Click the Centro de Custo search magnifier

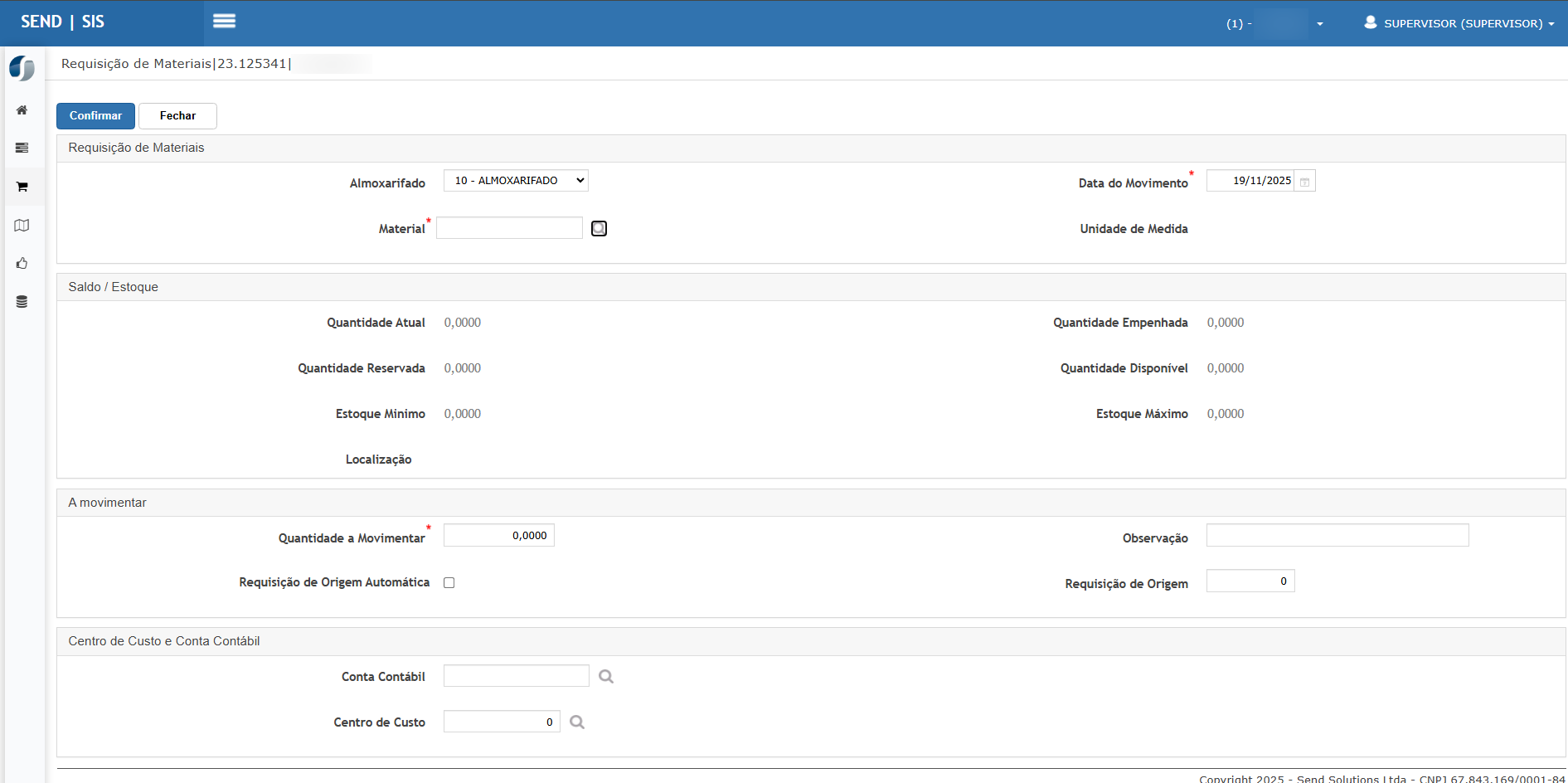pyautogui.click(x=577, y=722)
